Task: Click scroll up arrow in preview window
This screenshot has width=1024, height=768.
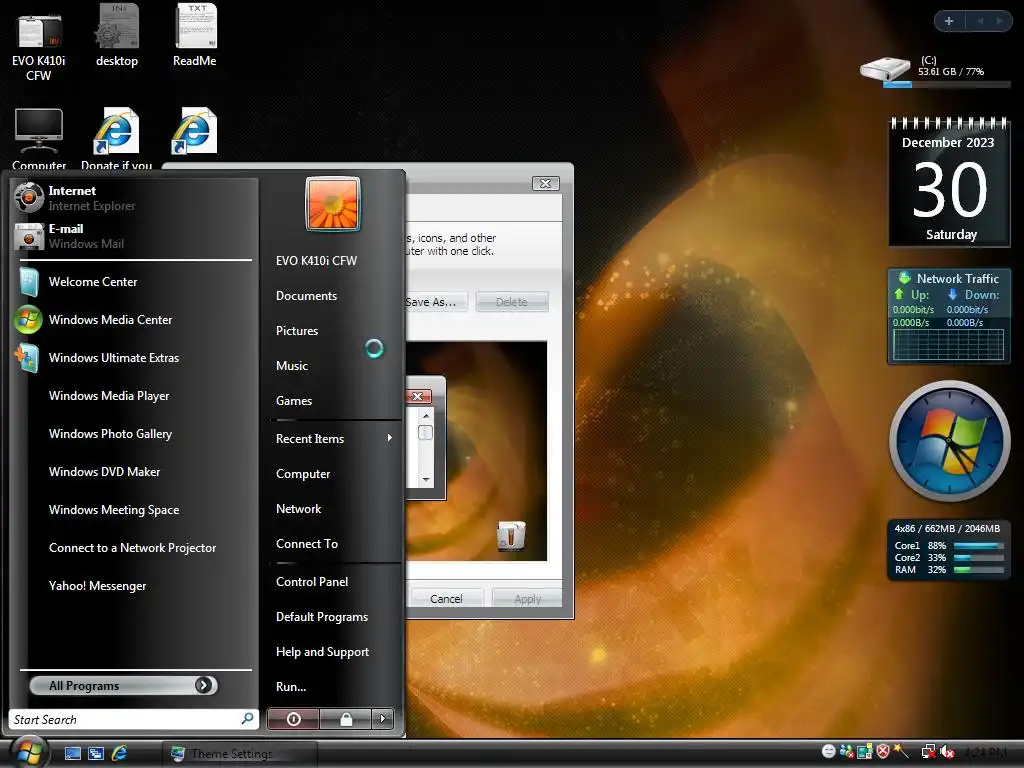Action: tap(426, 415)
